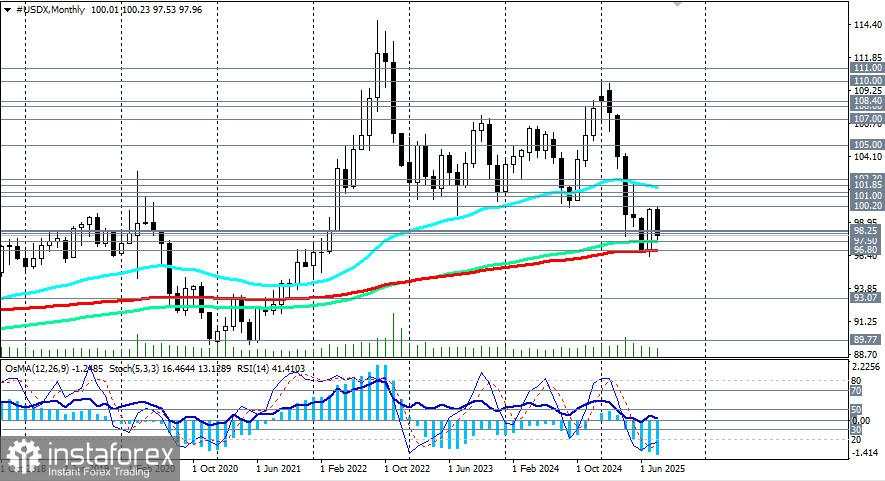
Task: Open the chart menu arrow beside #USDX
Action: [7, 10]
